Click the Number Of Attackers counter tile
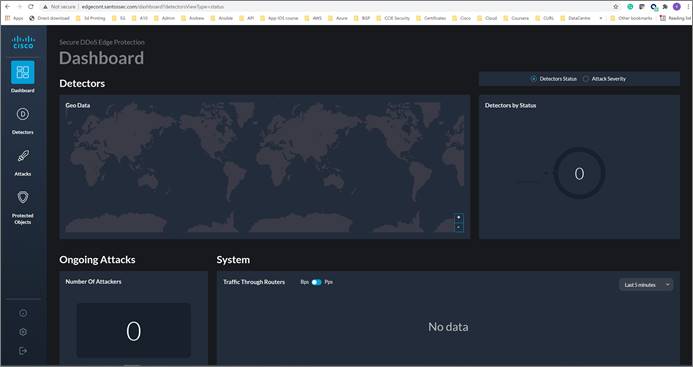693x367 pixels. [133, 331]
